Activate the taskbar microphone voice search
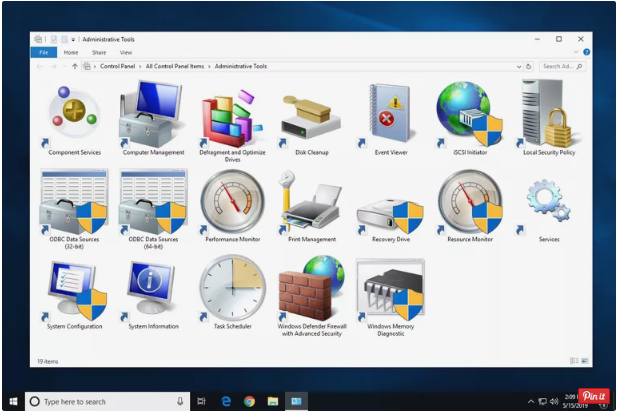621x413 pixels. [x=180, y=402]
